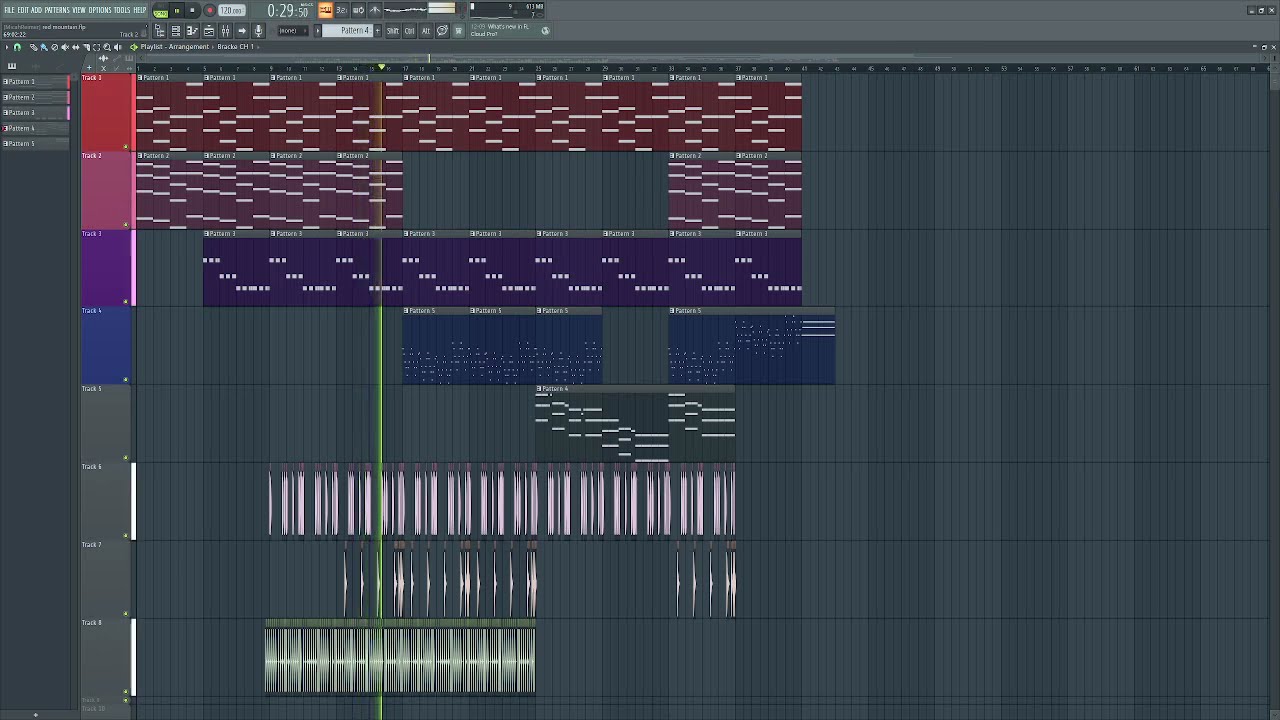The image size is (1280, 720).
Task: Select the Delete tool in playlist
Action: point(54,47)
